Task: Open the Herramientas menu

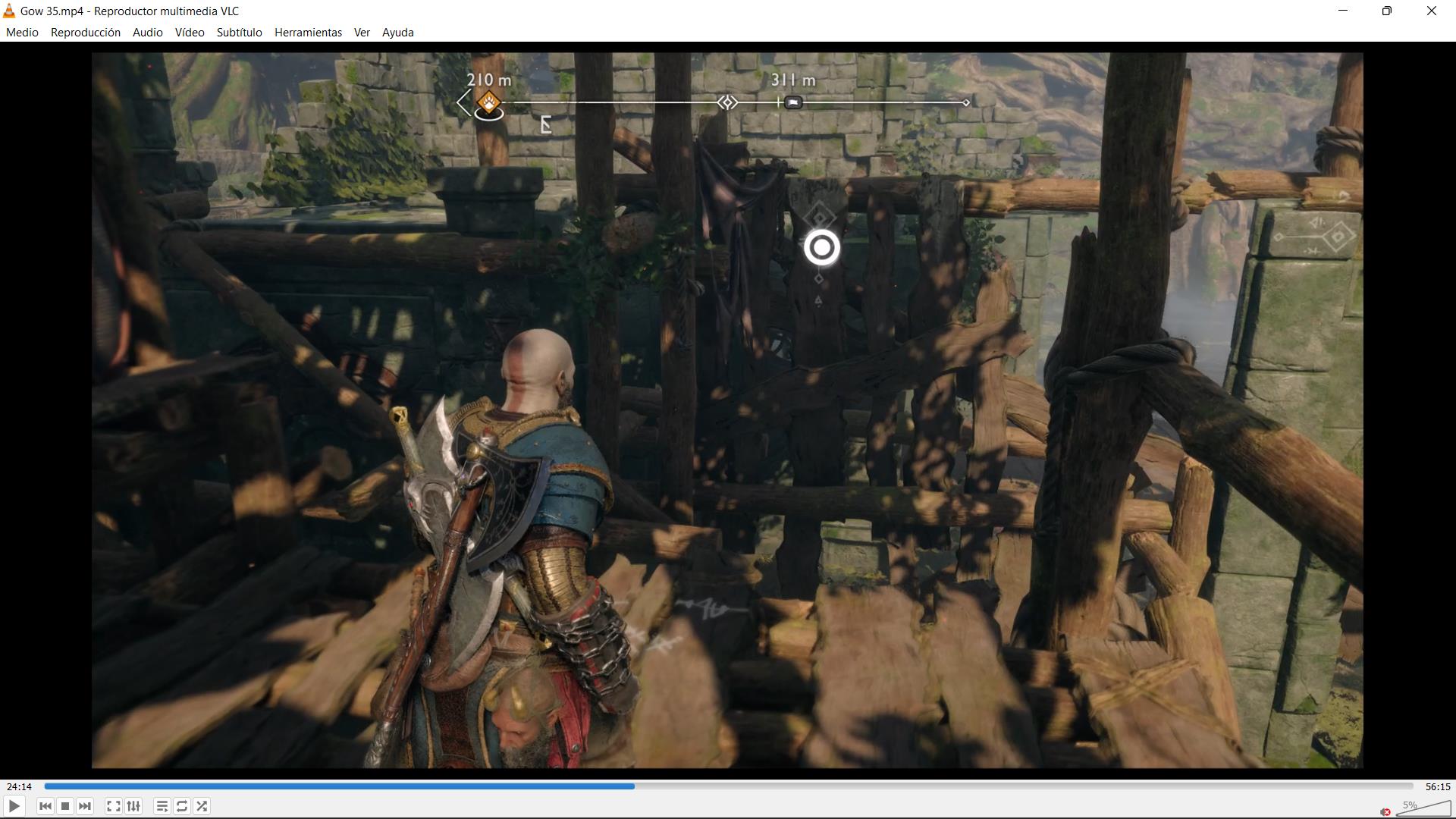Action: coord(308,33)
